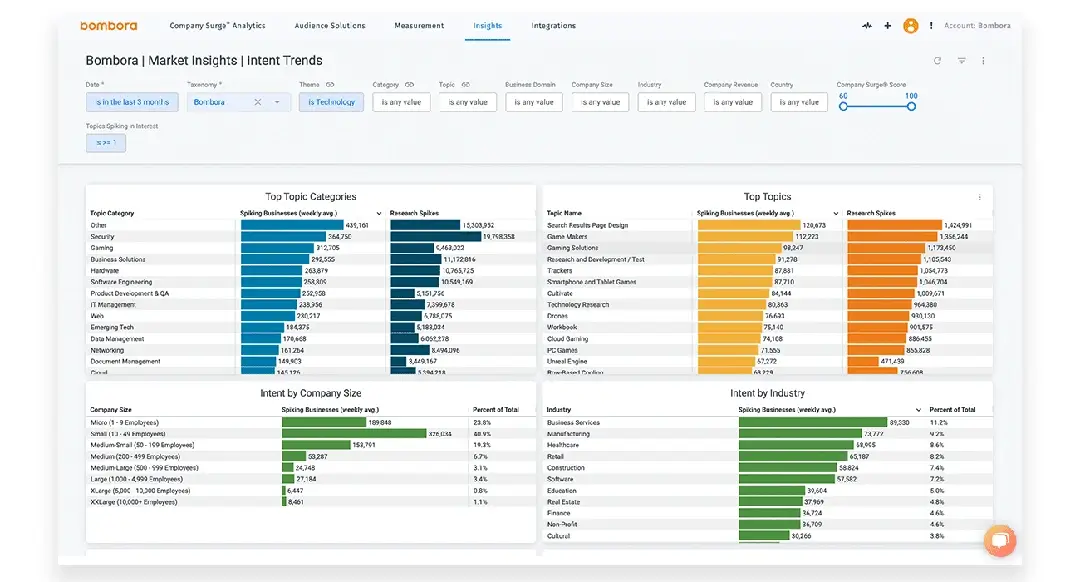This screenshot has width=1080, height=582.
Task: Select the Insights tab
Action: pos(487,25)
